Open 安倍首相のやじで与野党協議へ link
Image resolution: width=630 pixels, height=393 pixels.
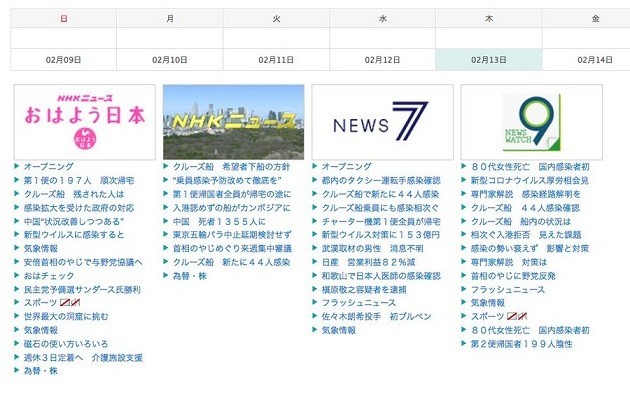[x=83, y=262]
